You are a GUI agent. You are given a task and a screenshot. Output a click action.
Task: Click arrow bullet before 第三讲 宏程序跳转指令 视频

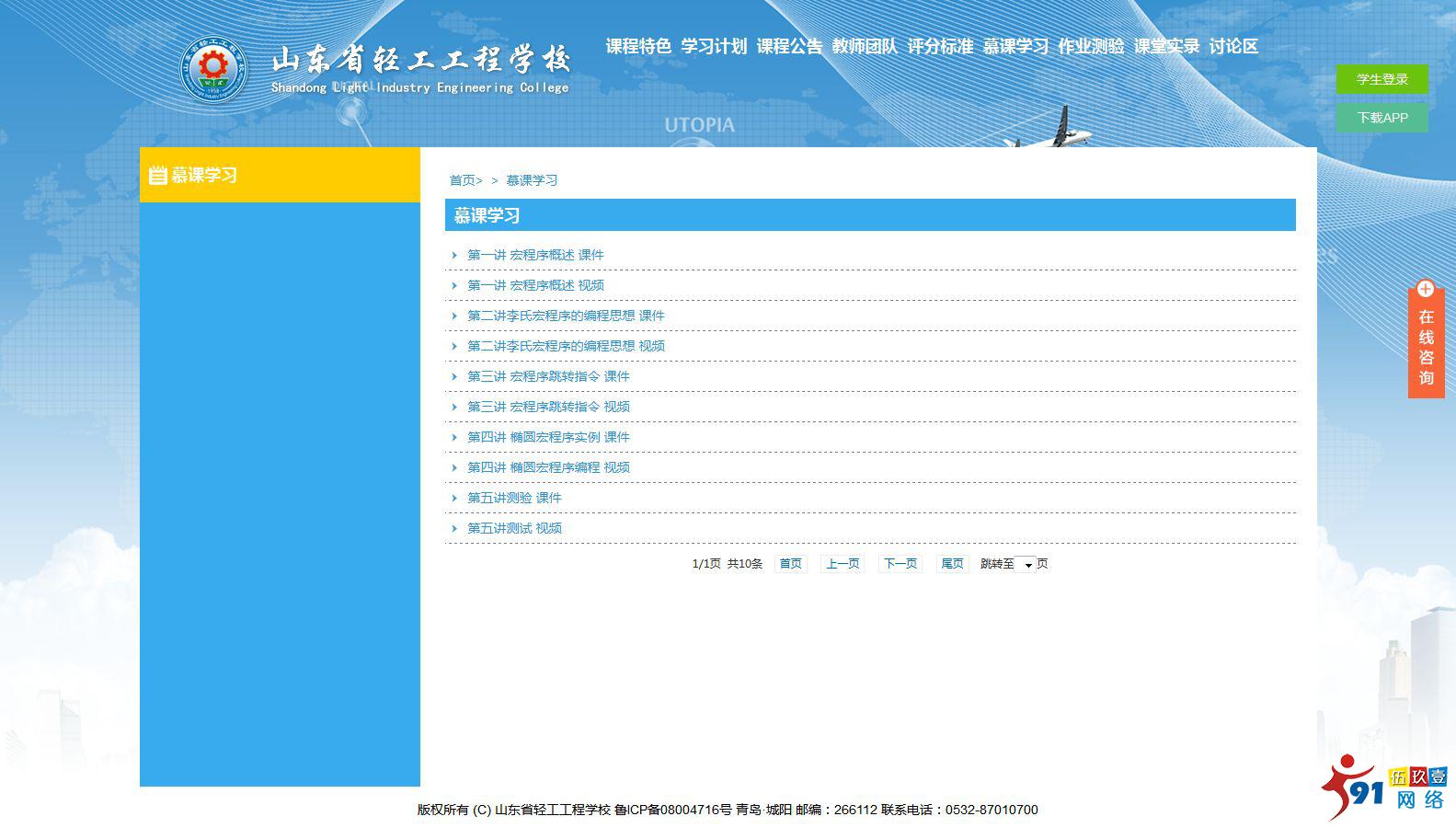pyautogui.click(x=454, y=407)
